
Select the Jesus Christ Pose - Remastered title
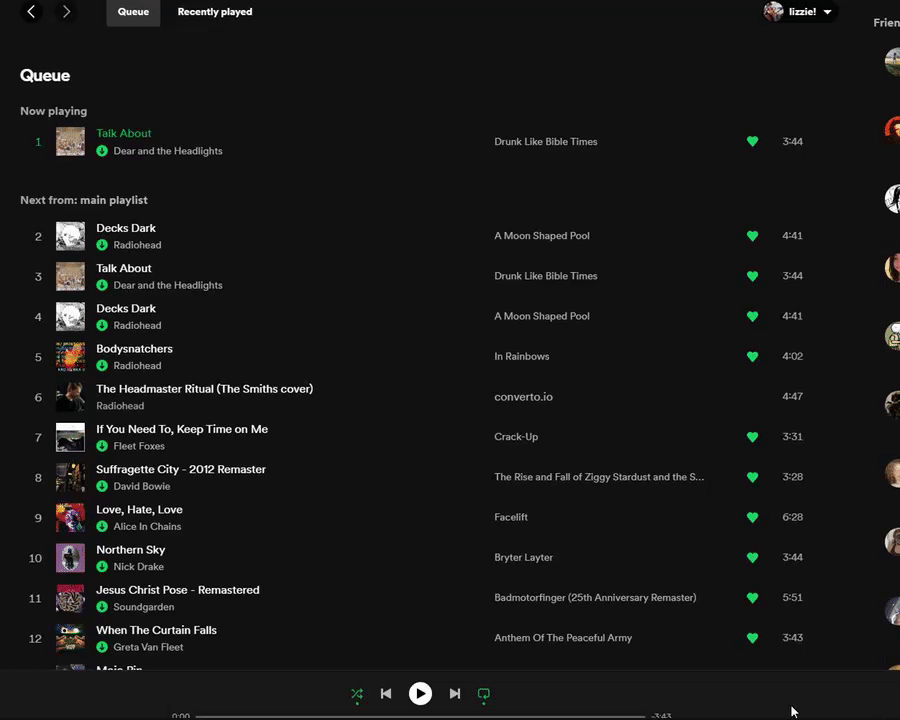point(177,590)
